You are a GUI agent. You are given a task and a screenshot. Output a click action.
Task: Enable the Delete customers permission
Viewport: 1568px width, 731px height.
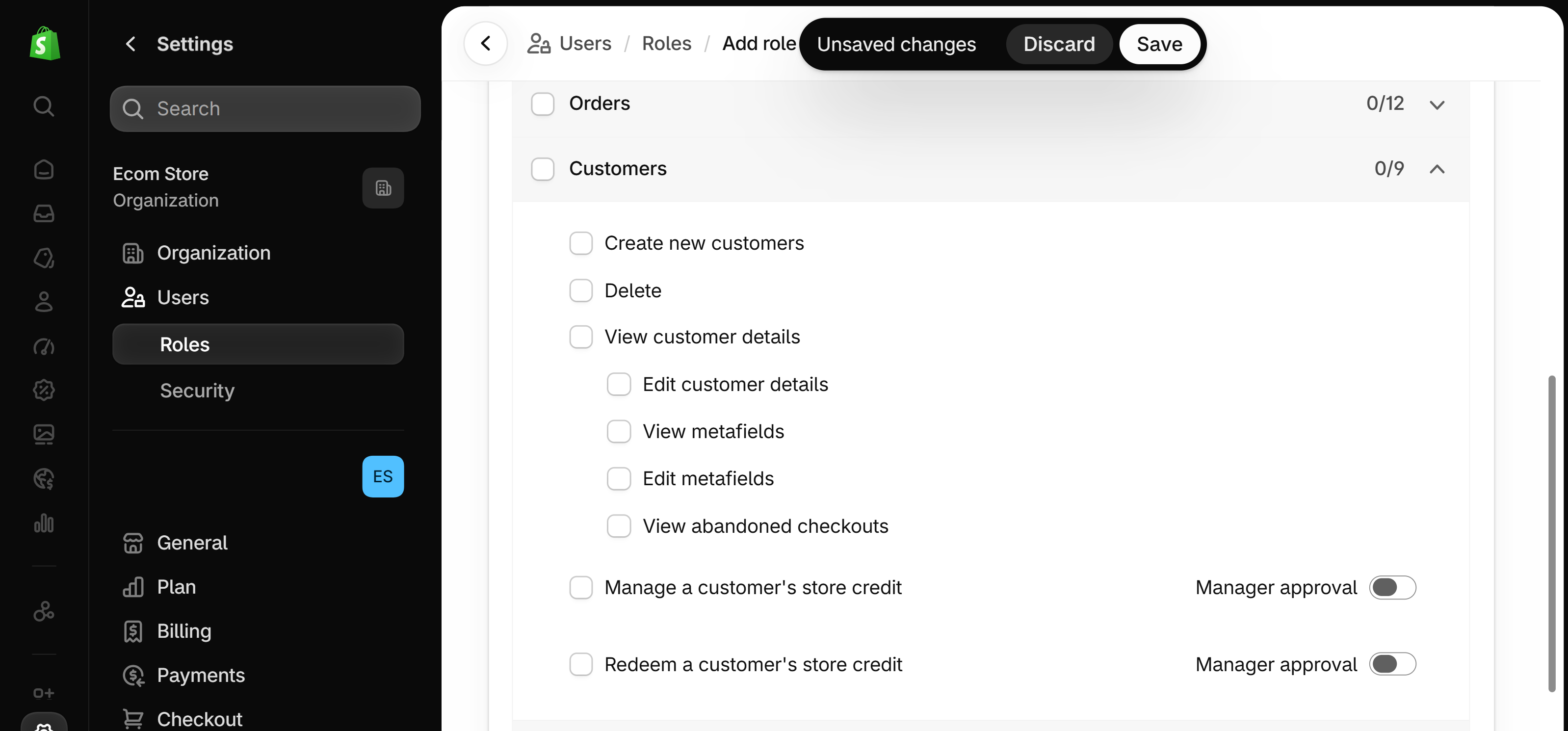pyautogui.click(x=581, y=291)
